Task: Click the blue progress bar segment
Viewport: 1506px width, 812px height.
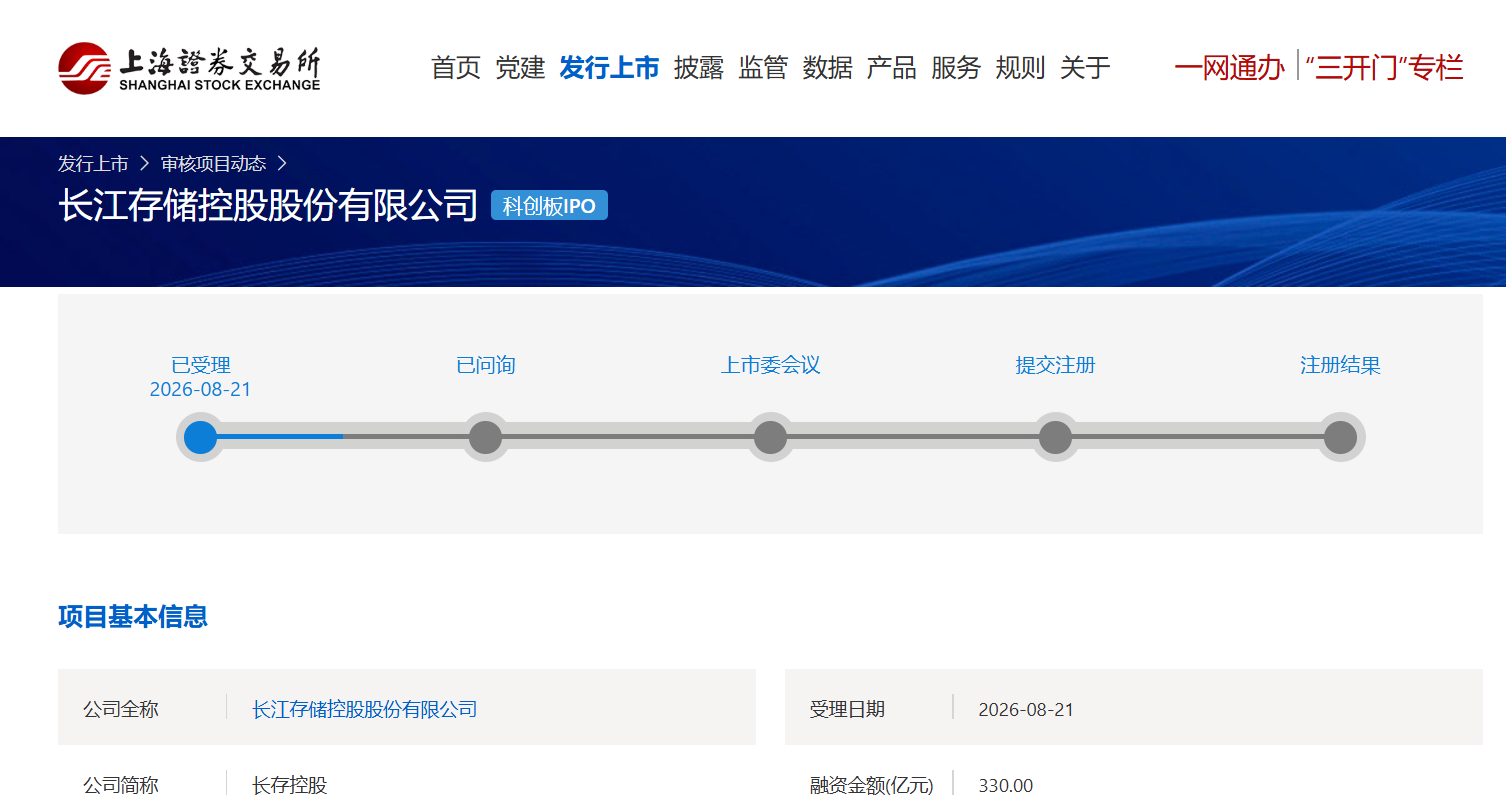Action: [279, 437]
